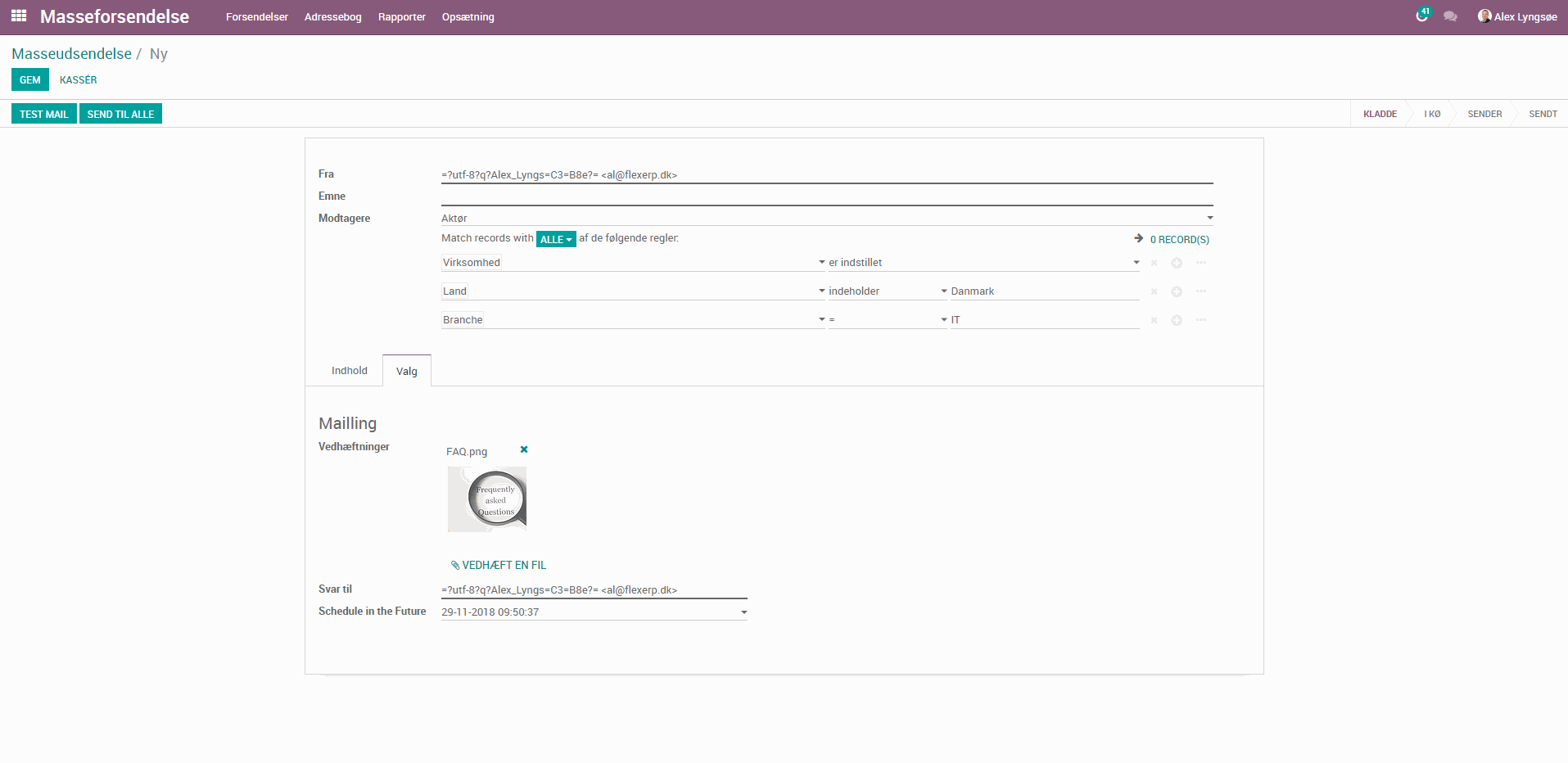Click the Fra sender email field

point(827,174)
